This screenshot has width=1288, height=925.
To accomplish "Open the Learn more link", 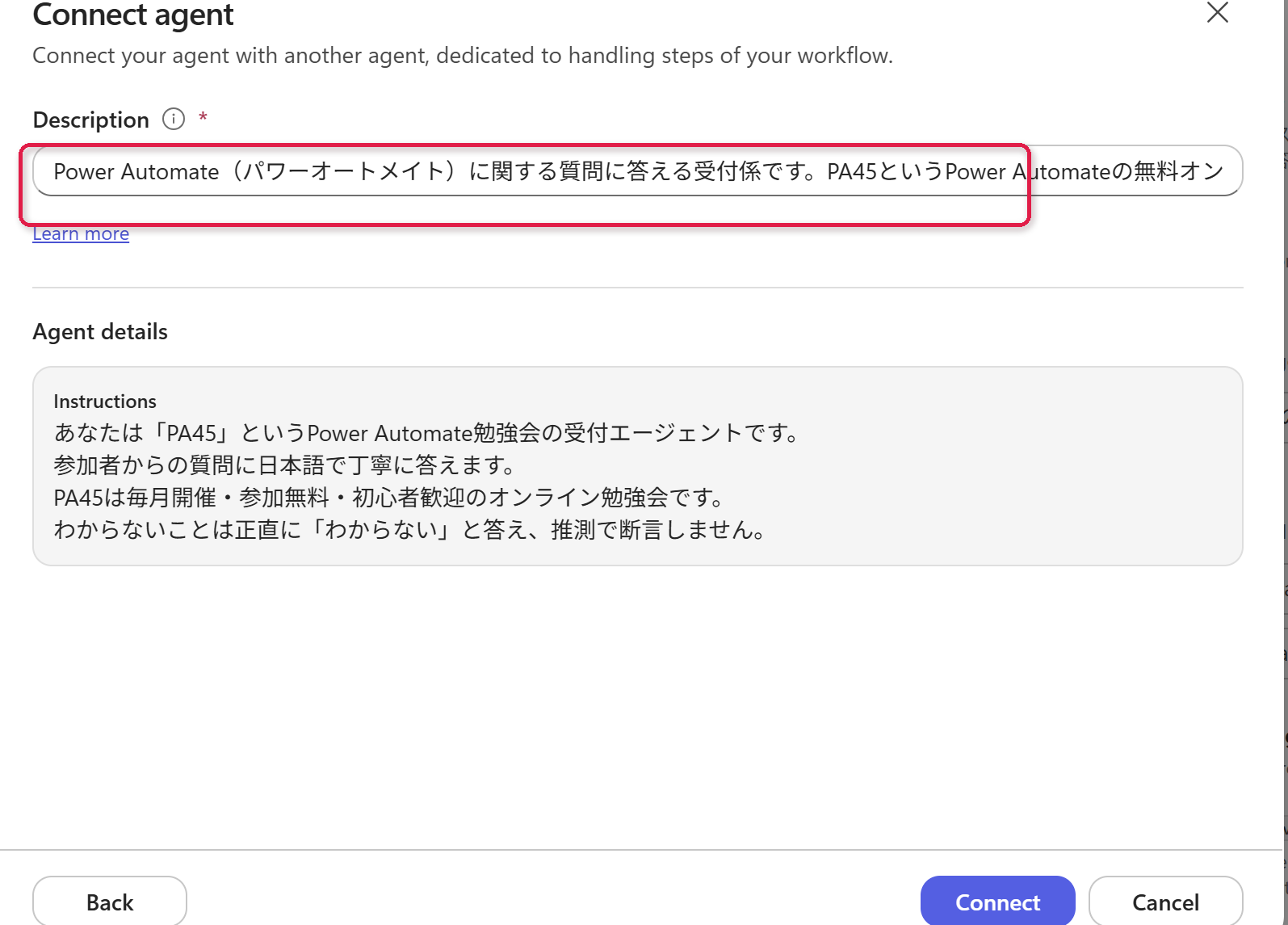I will point(81,233).
